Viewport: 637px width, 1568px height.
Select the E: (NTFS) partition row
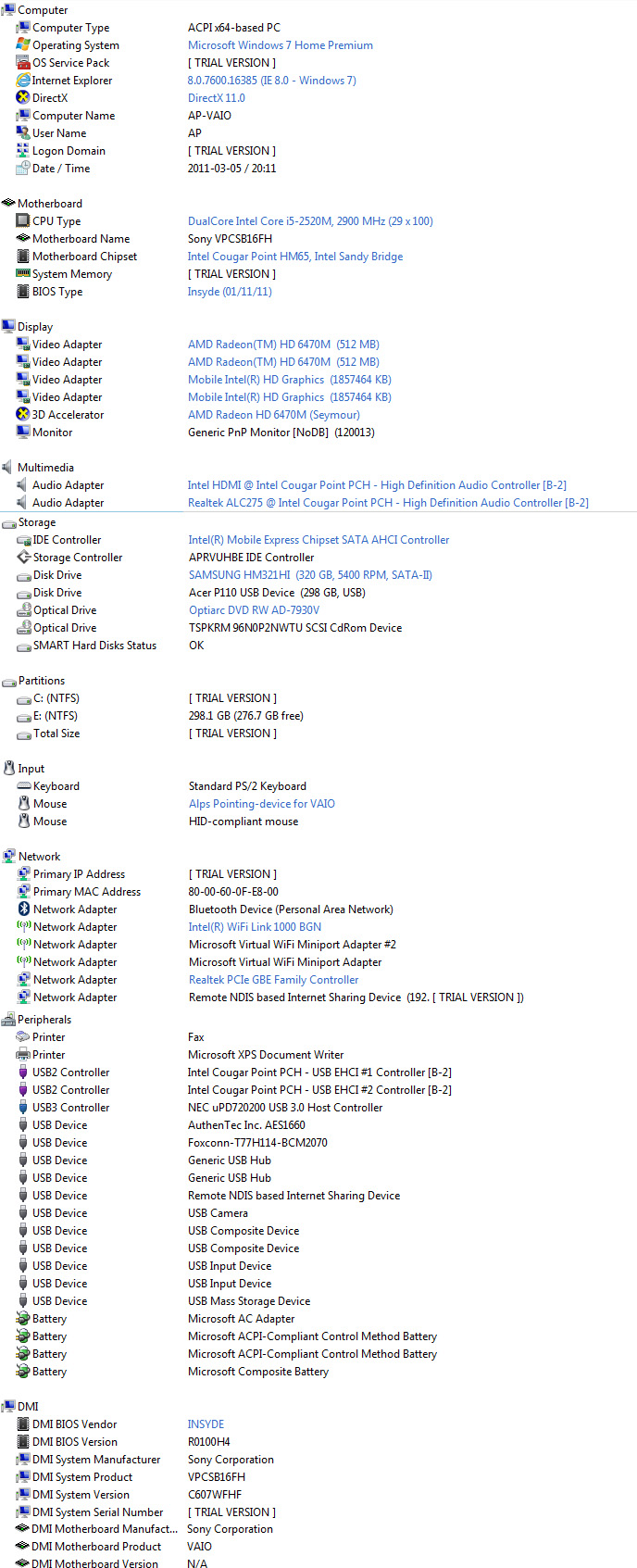56,716
